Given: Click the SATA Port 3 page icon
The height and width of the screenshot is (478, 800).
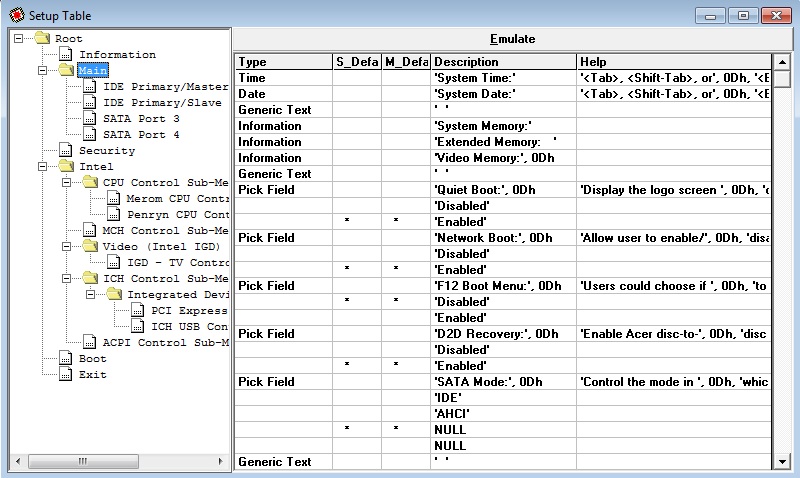Looking at the screenshot, I should pyautogui.click(x=90, y=118).
